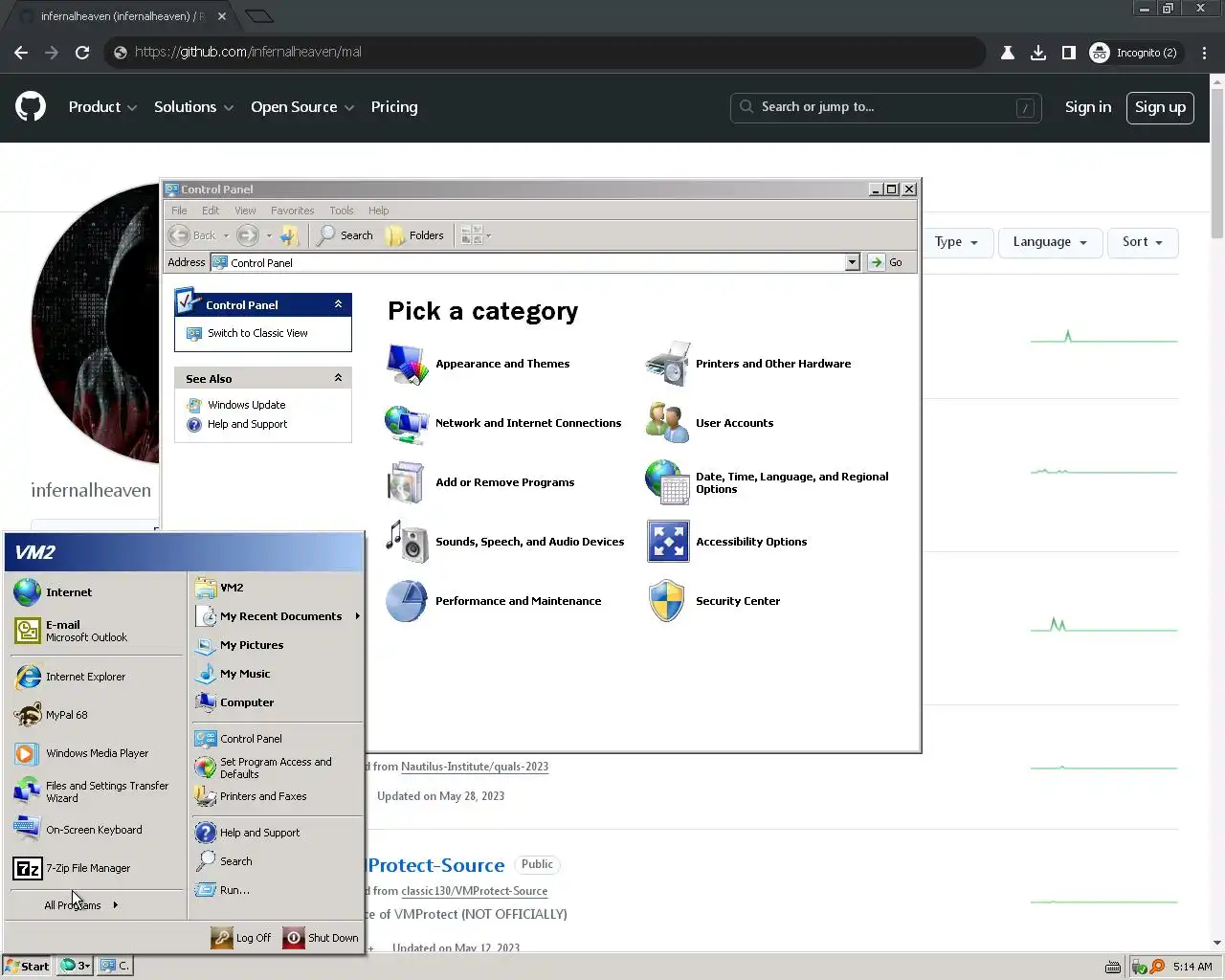This screenshot has width=1225, height=980.
Task: Collapse the Control Panel side pane
Action: pos(338,304)
